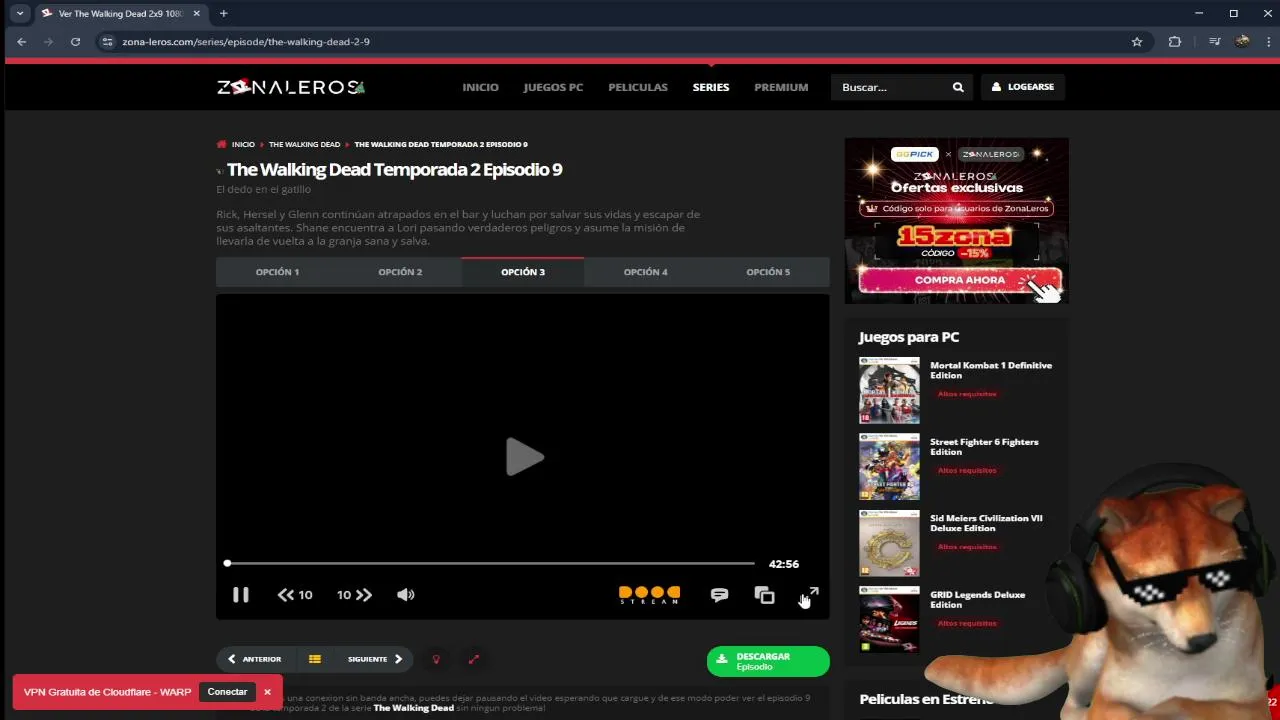Click the browser back arrow
The image size is (1280, 720).
(22, 42)
